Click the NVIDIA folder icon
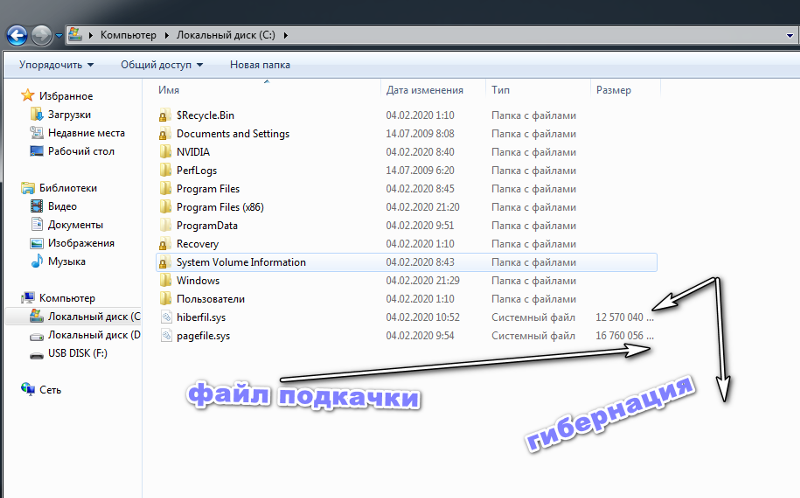800x498 pixels. (x=164, y=152)
